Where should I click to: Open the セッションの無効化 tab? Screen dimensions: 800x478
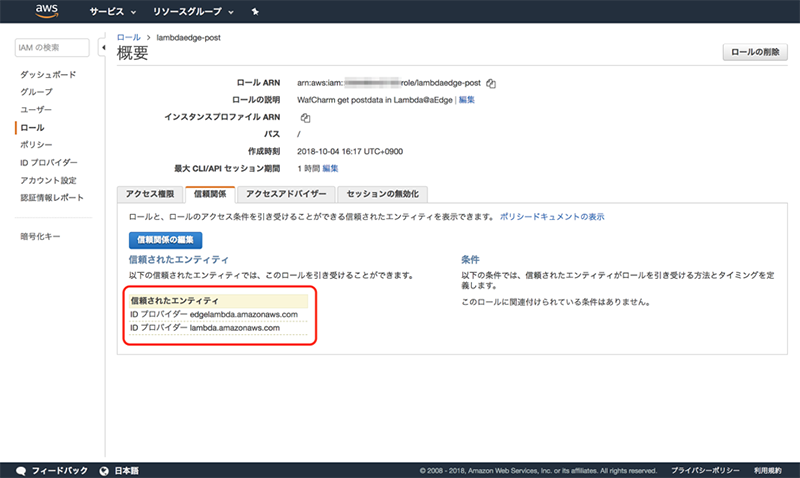[382, 194]
